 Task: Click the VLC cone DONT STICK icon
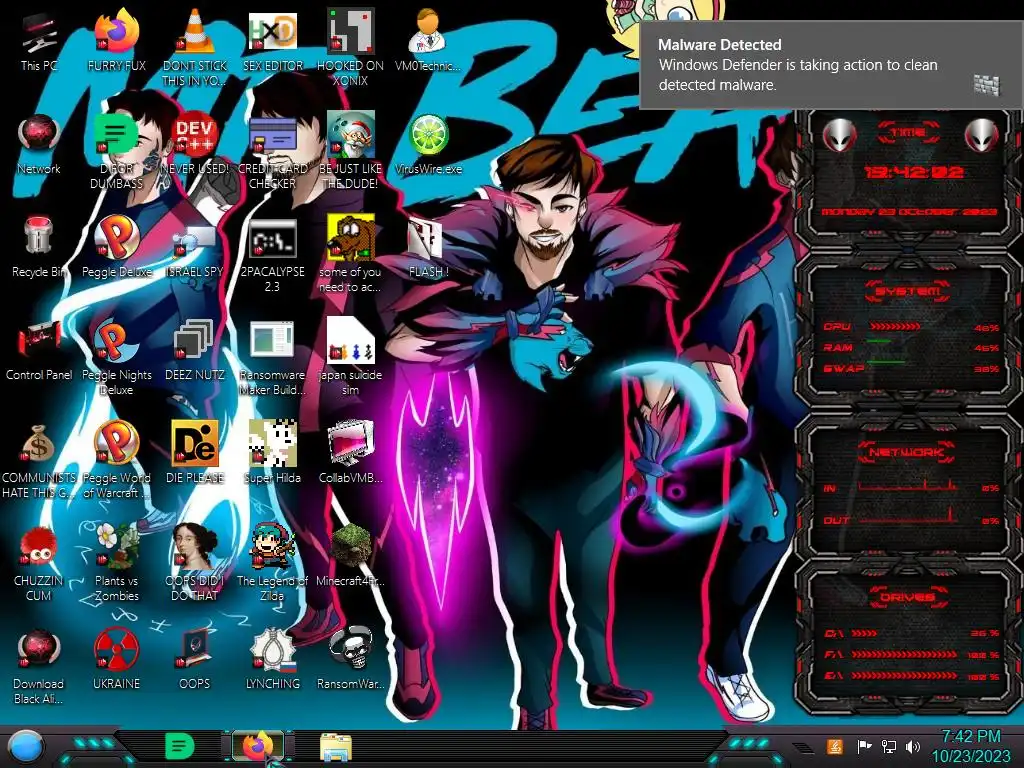click(x=194, y=47)
